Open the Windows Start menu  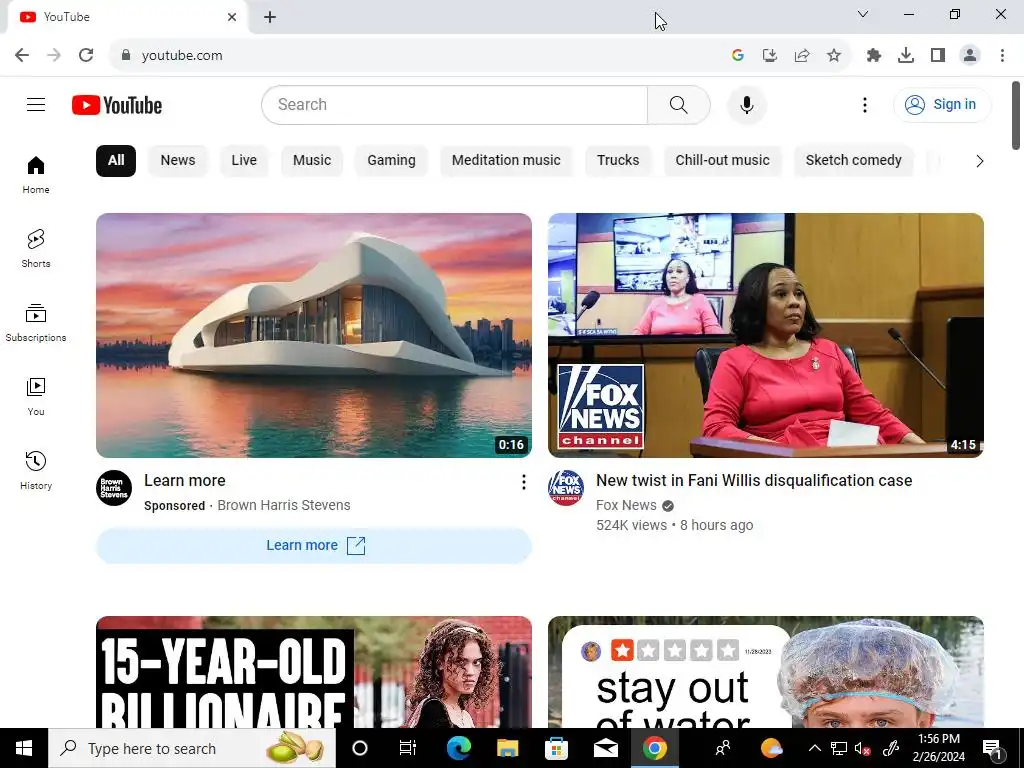coord(24,748)
